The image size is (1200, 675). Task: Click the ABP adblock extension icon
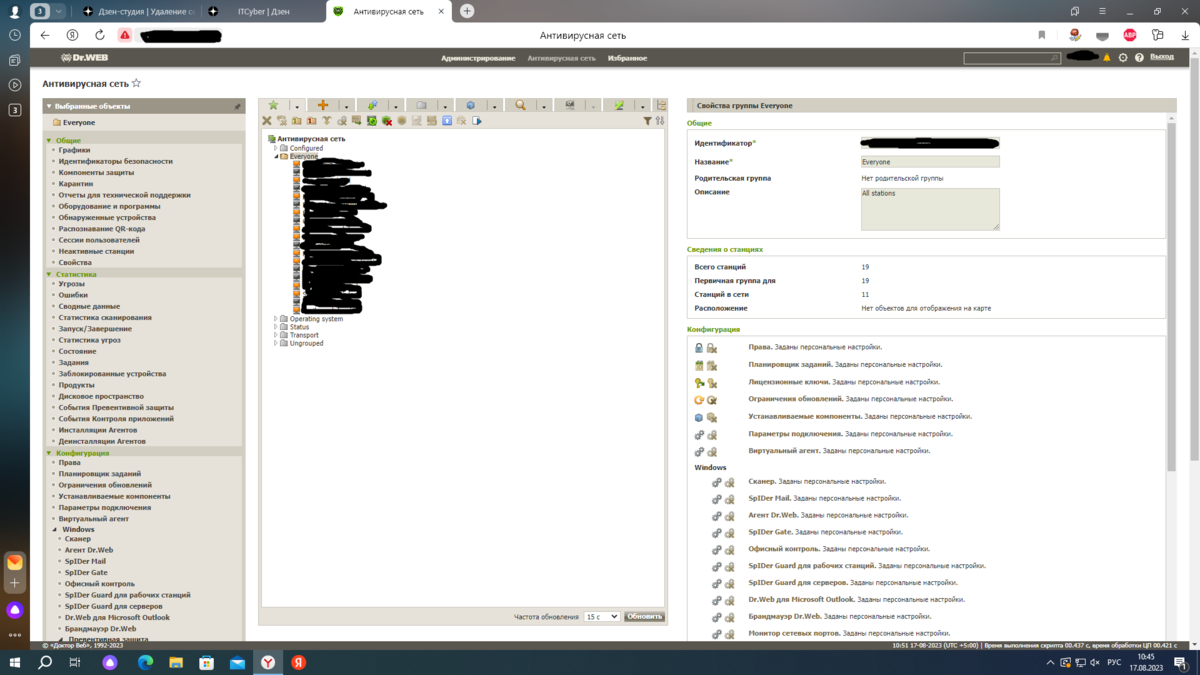coord(1130,35)
